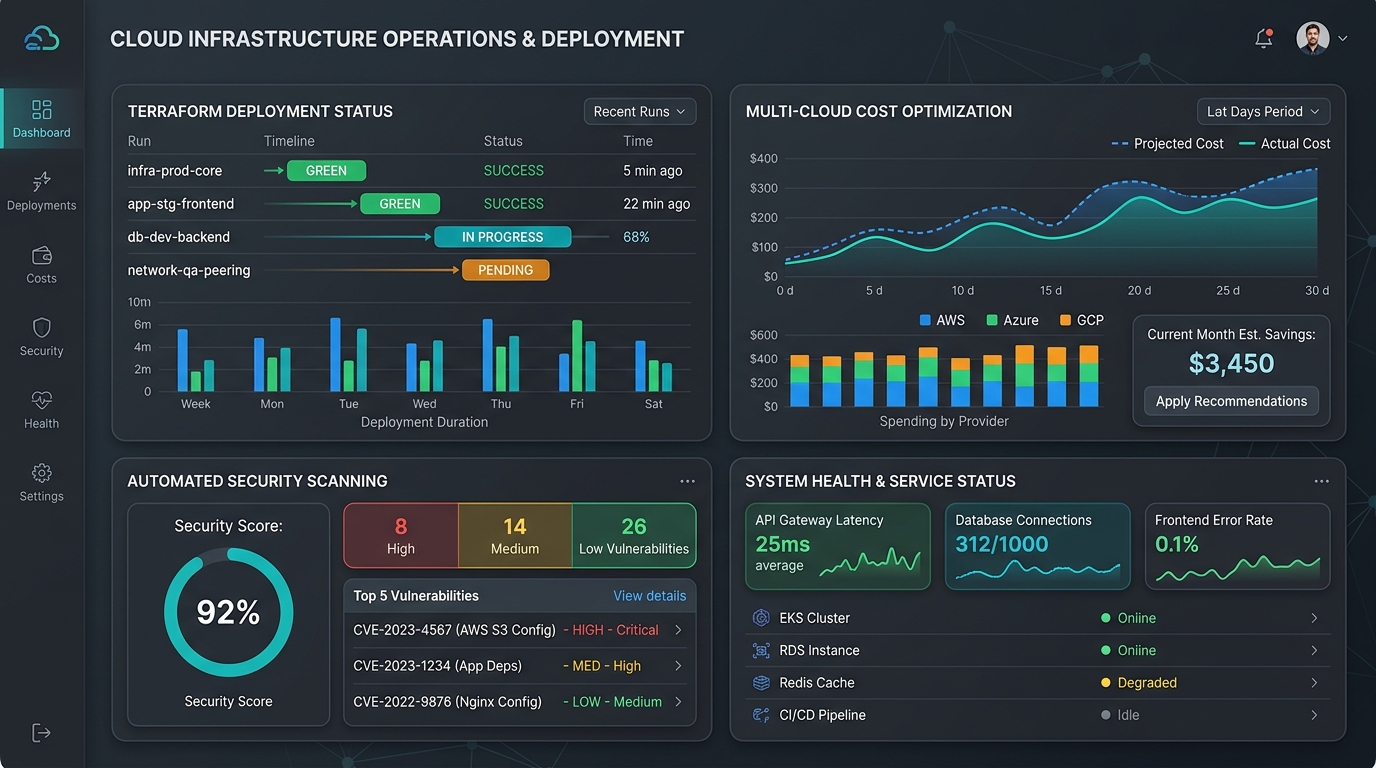Go to Security section label

coord(42,351)
